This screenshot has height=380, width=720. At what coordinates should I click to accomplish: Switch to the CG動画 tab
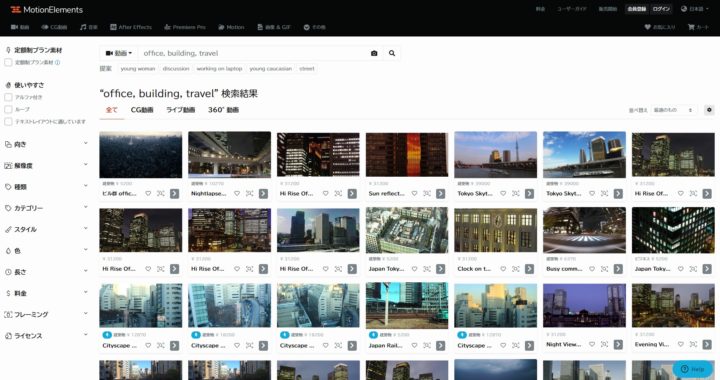click(x=142, y=110)
